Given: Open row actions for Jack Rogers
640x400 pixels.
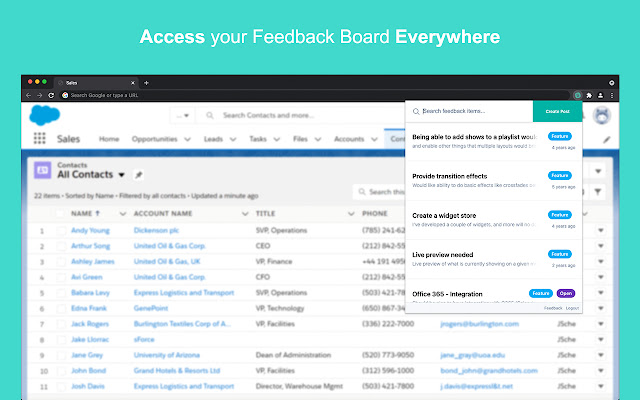Looking at the screenshot, I should tap(600, 324).
